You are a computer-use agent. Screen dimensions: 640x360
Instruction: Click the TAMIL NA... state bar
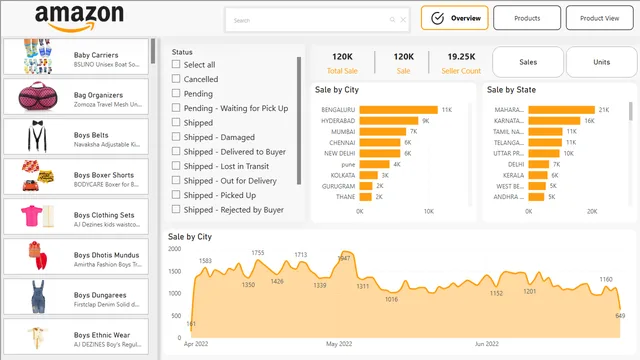[x=546, y=131]
